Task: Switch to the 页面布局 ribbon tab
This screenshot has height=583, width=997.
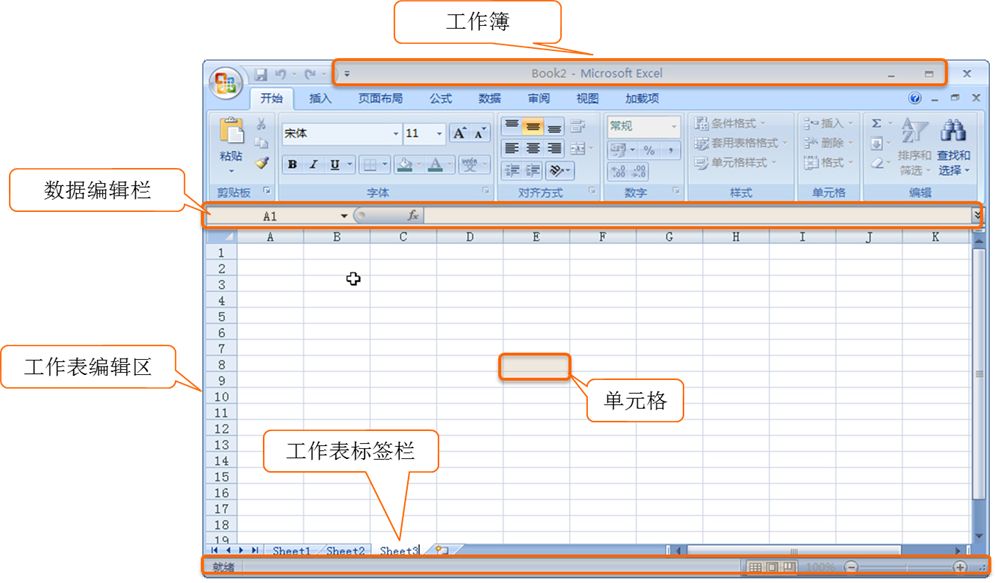Action: coord(380,99)
